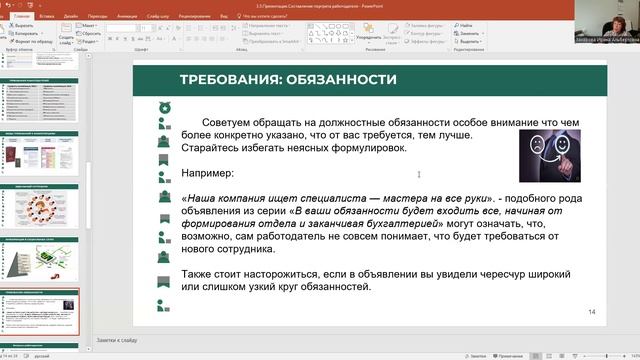Toggle underline formatting

pos(125,39)
